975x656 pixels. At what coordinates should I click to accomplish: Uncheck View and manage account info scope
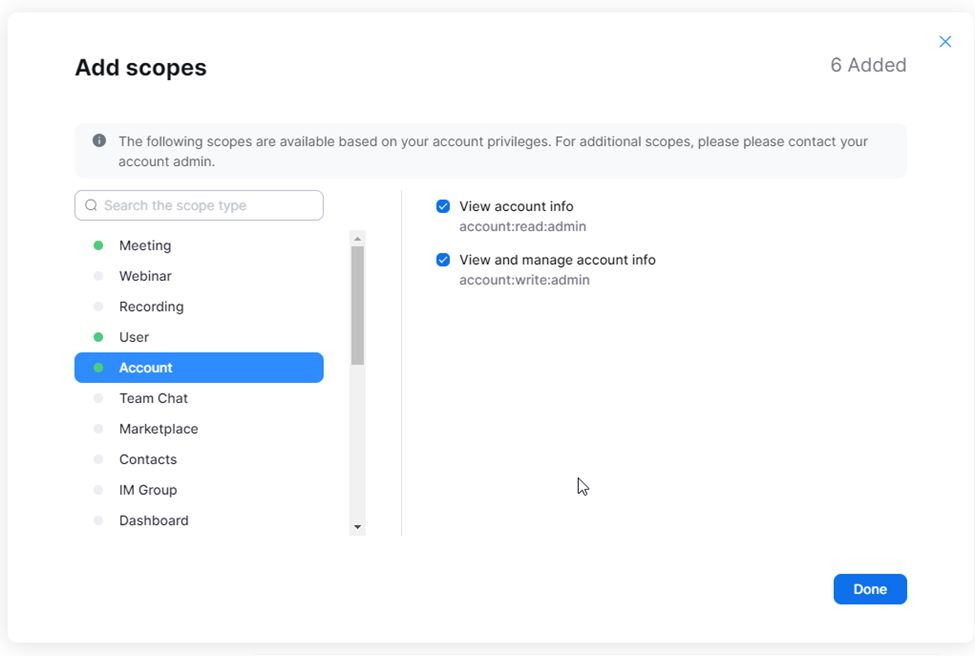pos(443,260)
